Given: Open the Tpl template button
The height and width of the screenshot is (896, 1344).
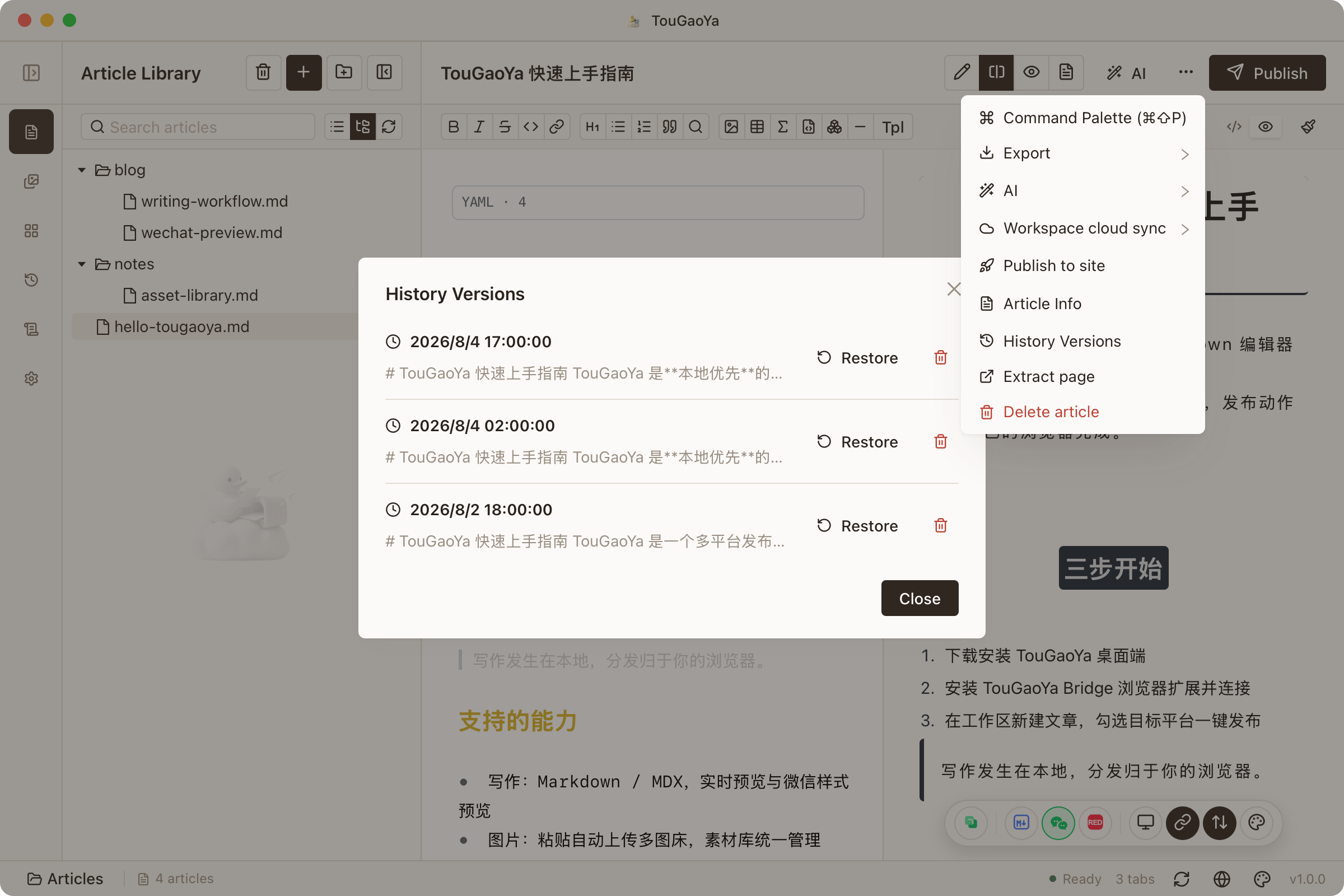Looking at the screenshot, I should (x=893, y=127).
